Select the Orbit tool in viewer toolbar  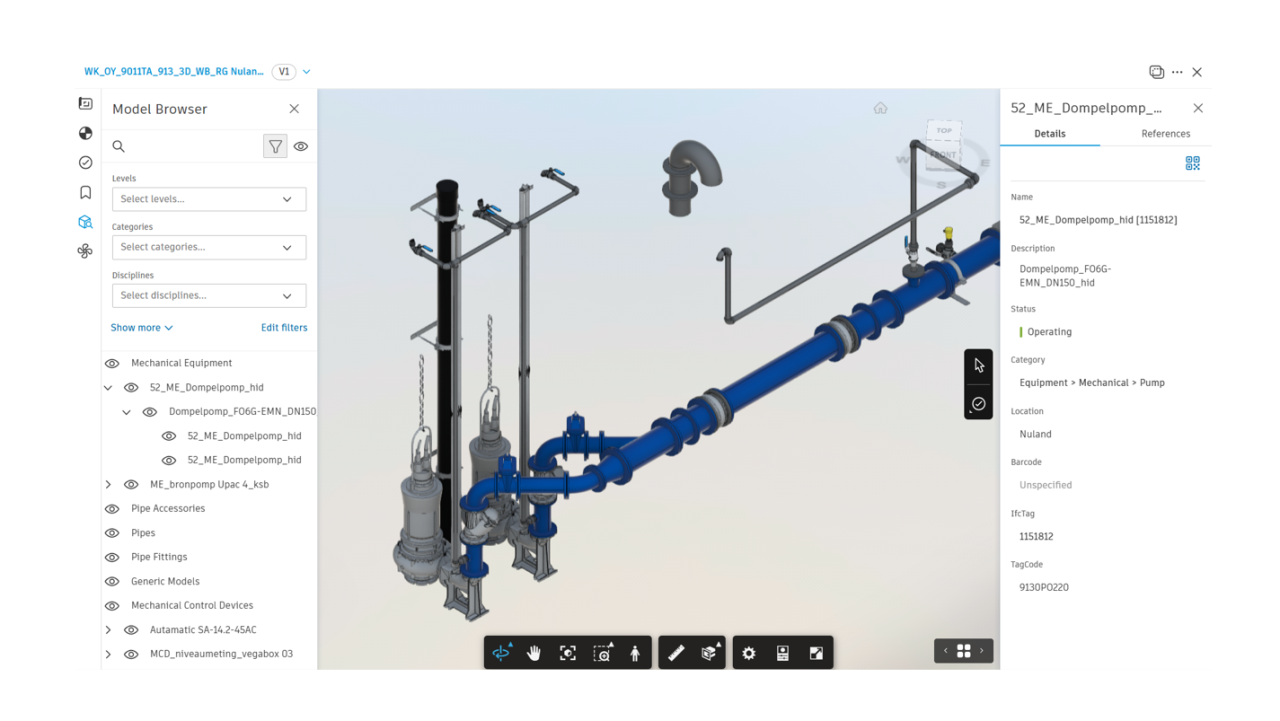(501, 653)
